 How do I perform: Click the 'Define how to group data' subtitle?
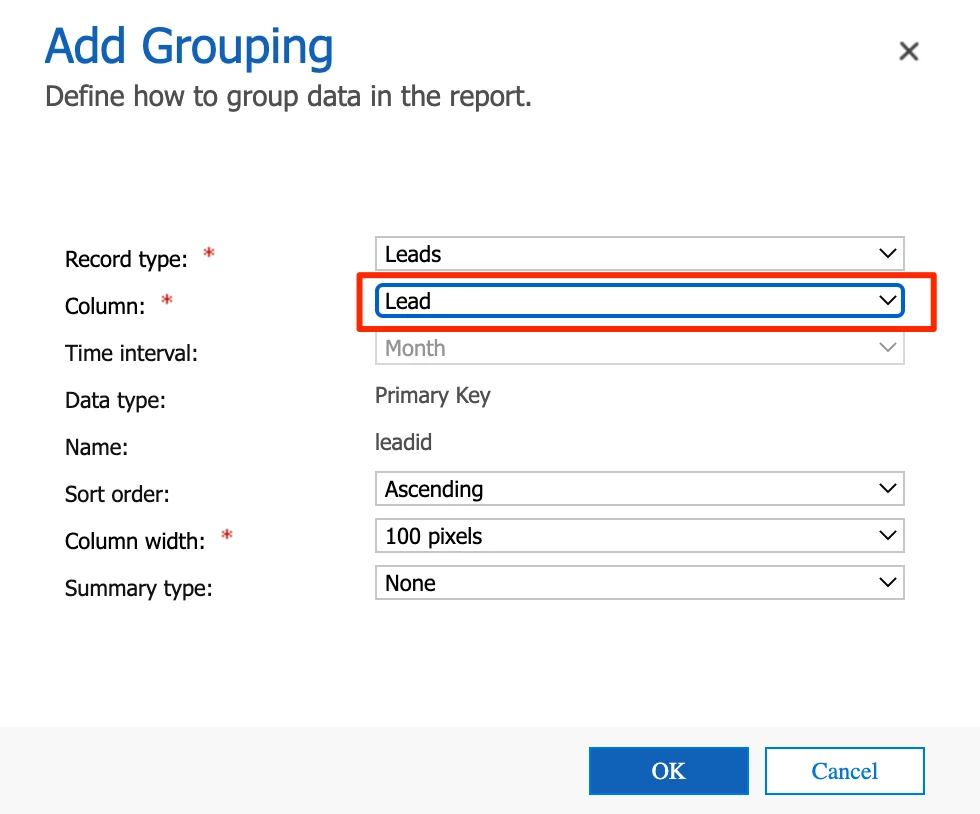click(288, 97)
